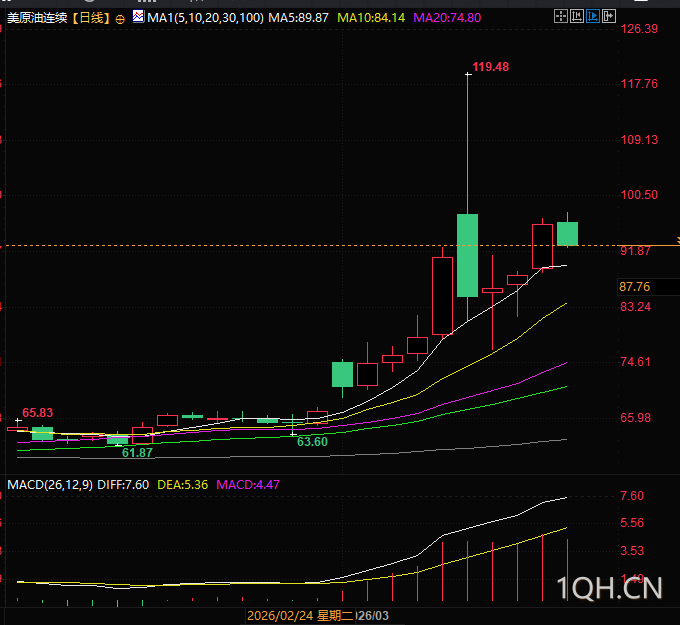
Task: Click the 2026/02/24 星期二 date label
Action: point(300,615)
